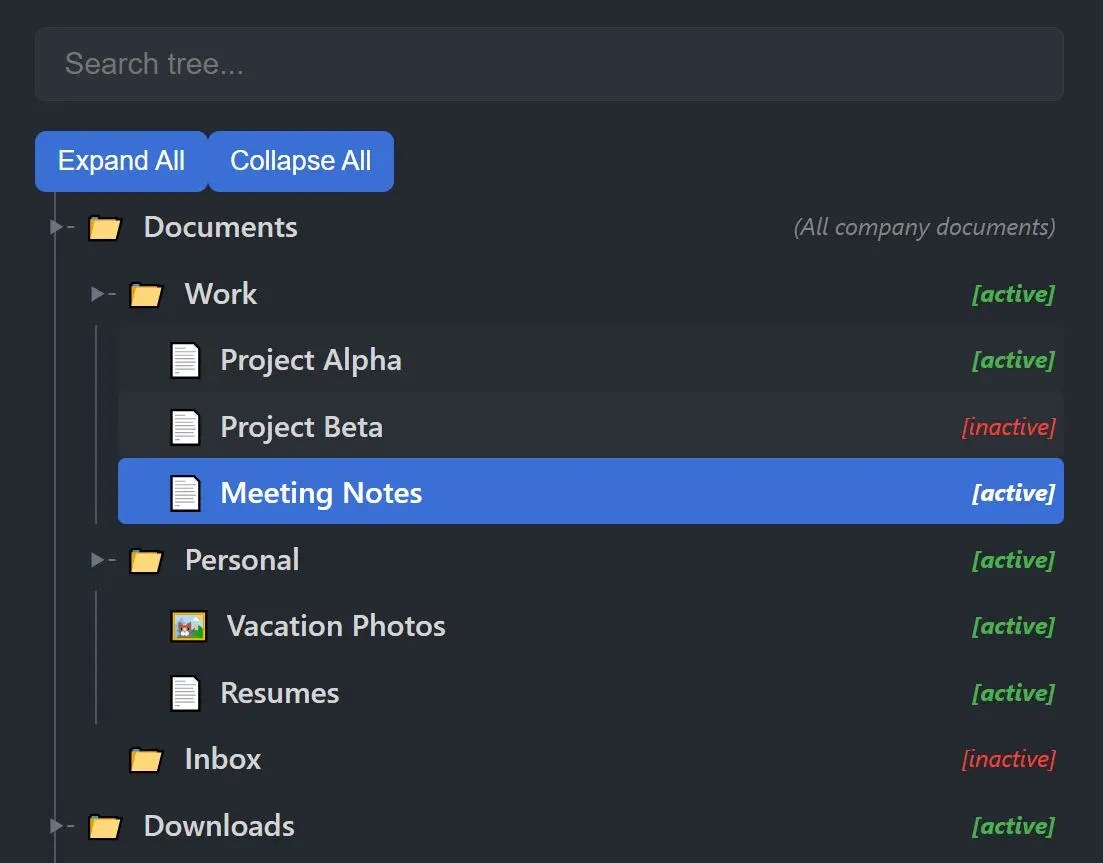Click the Project Alpha document icon
The image size is (1103, 863).
186,361
